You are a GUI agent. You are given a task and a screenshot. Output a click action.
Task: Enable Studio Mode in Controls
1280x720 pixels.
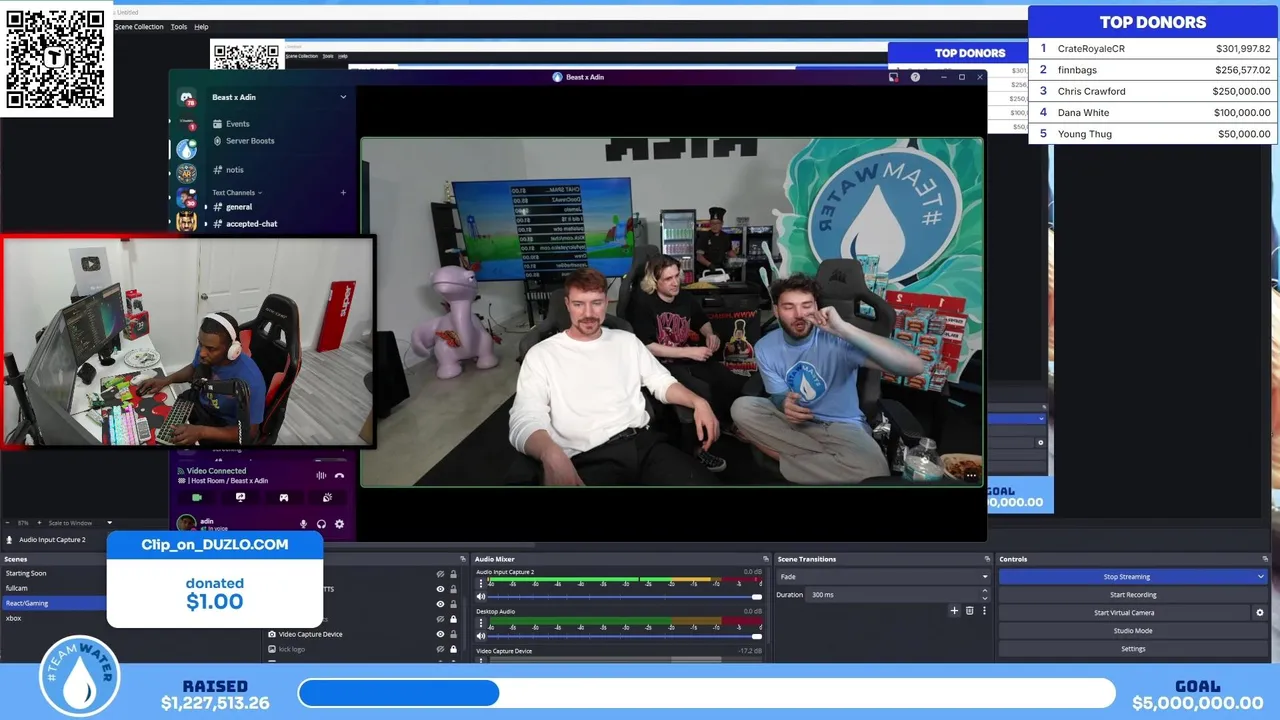(x=1133, y=631)
